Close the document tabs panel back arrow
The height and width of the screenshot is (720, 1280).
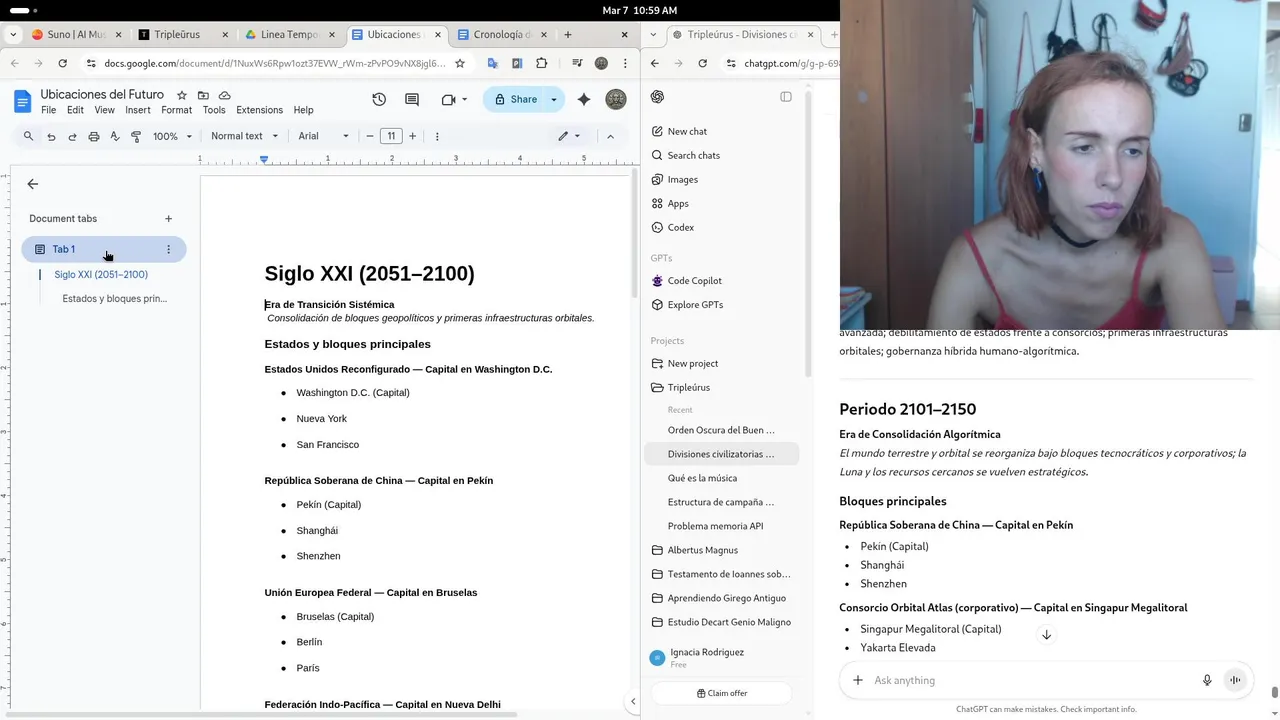(x=33, y=184)
